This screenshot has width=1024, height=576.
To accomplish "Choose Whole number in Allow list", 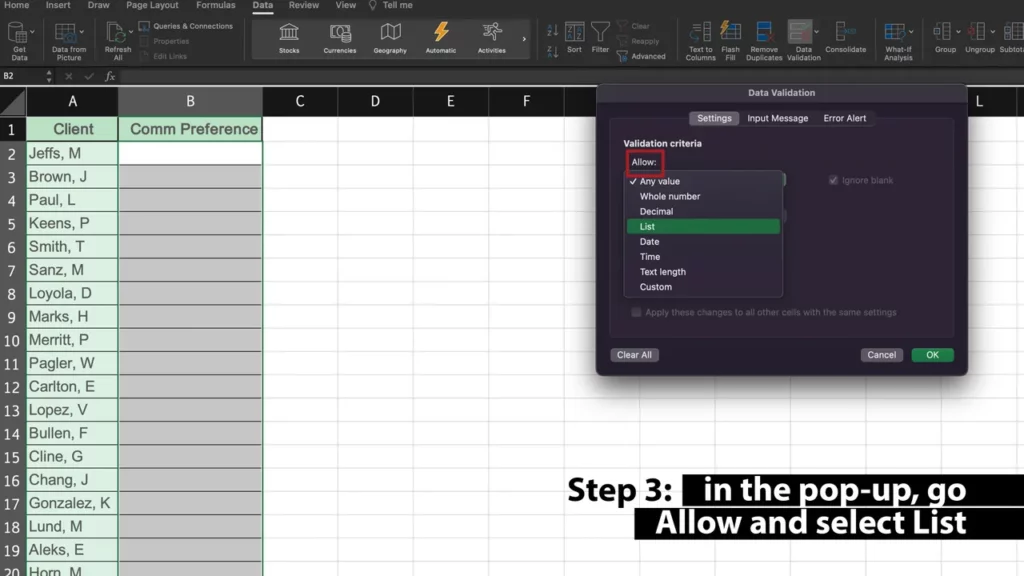I will [x=703, y=196].
